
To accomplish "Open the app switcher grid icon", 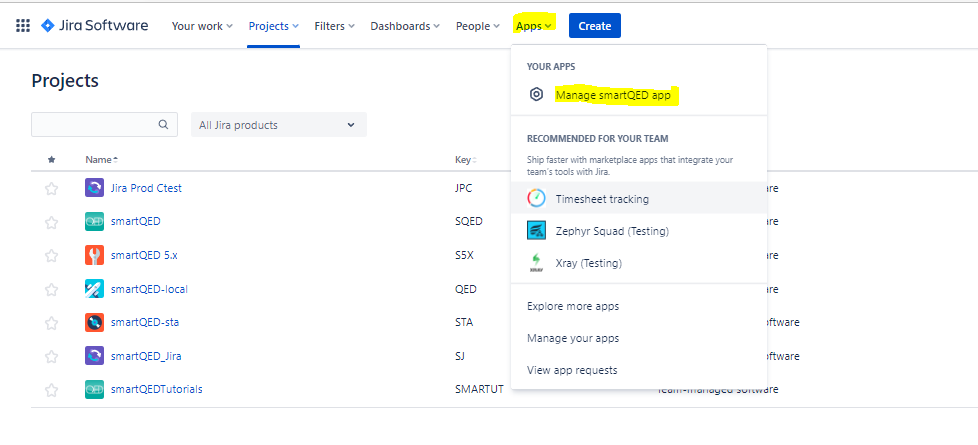I will [x=22, y=26].
